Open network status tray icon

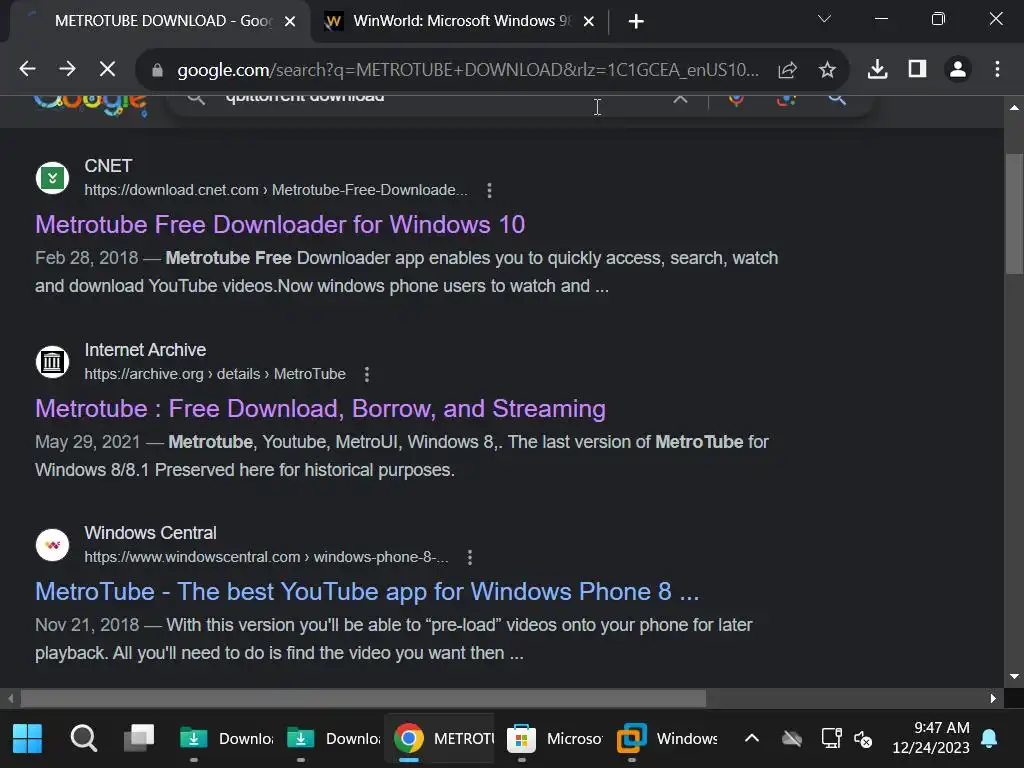pyautogui.click(x=831, y=739)
